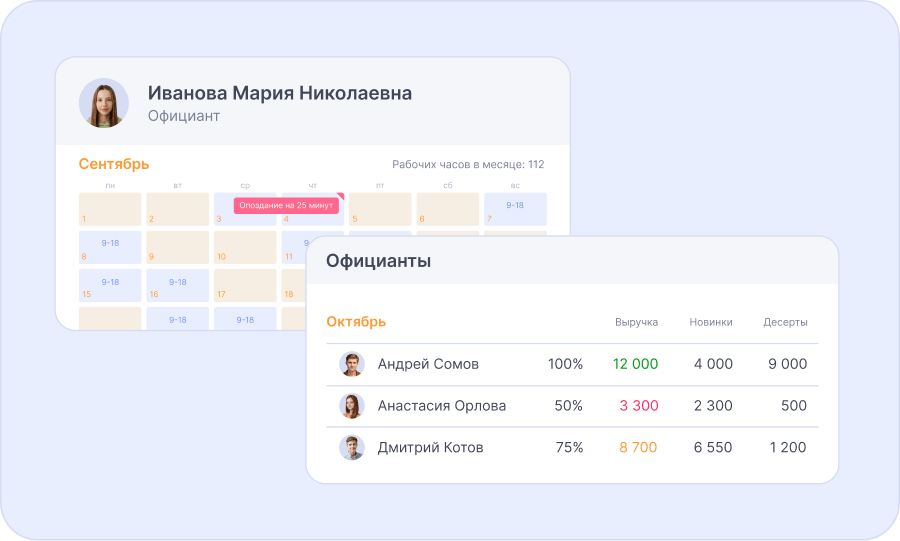
Task: Open Дмитрий Котов's name
Action: (x=430, y=447)
